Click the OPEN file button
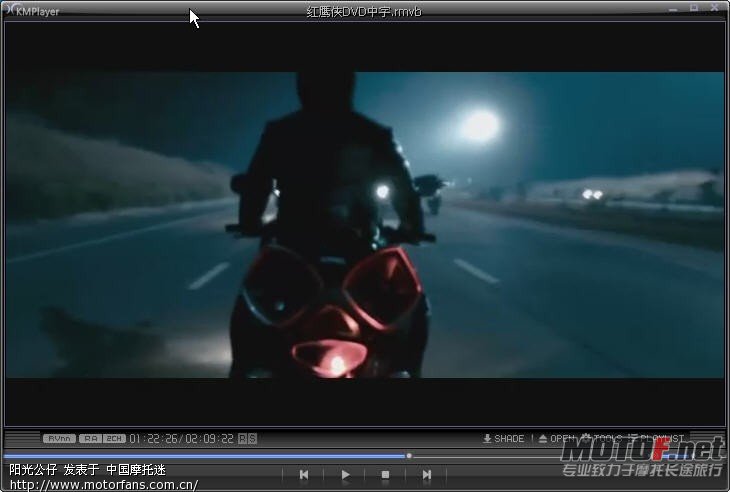The image size is (730, 492). (x=557, y=438)
